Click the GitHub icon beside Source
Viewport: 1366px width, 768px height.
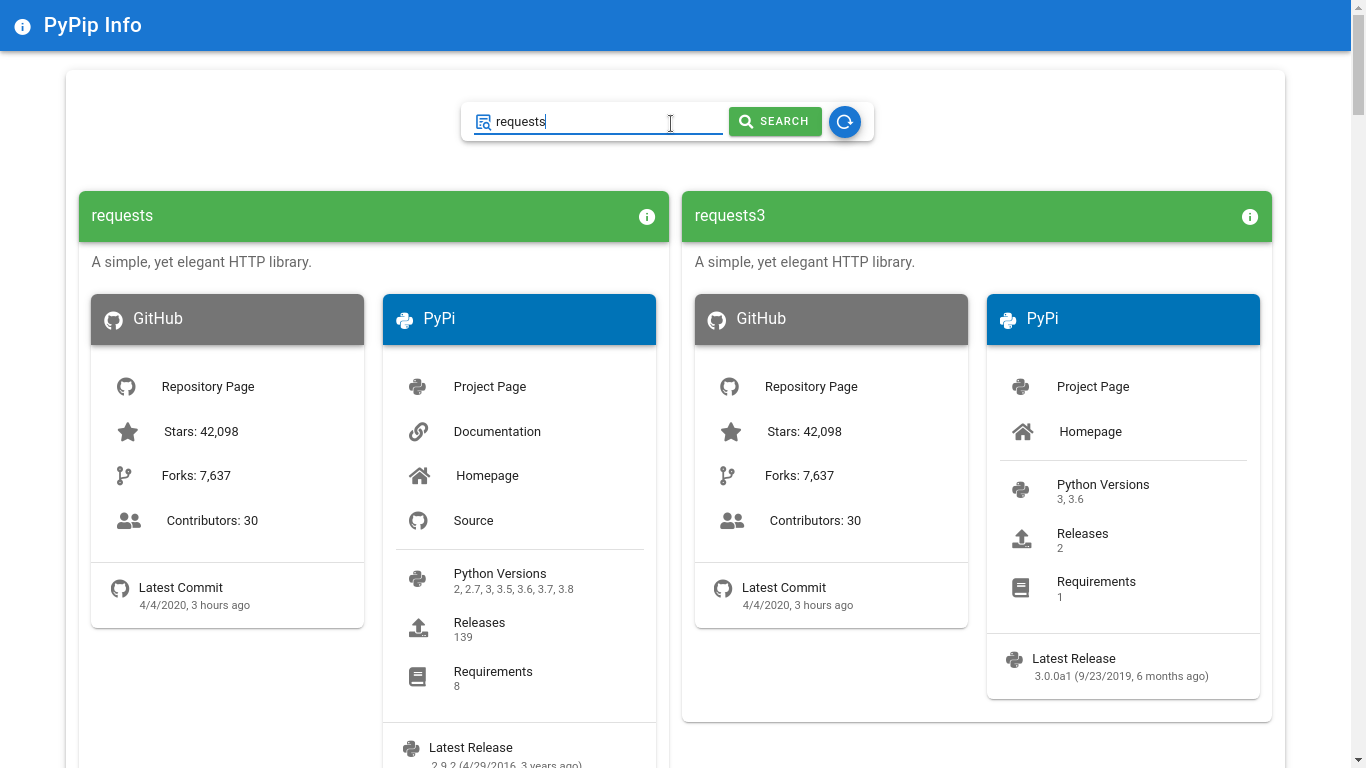tap(418, 521)
